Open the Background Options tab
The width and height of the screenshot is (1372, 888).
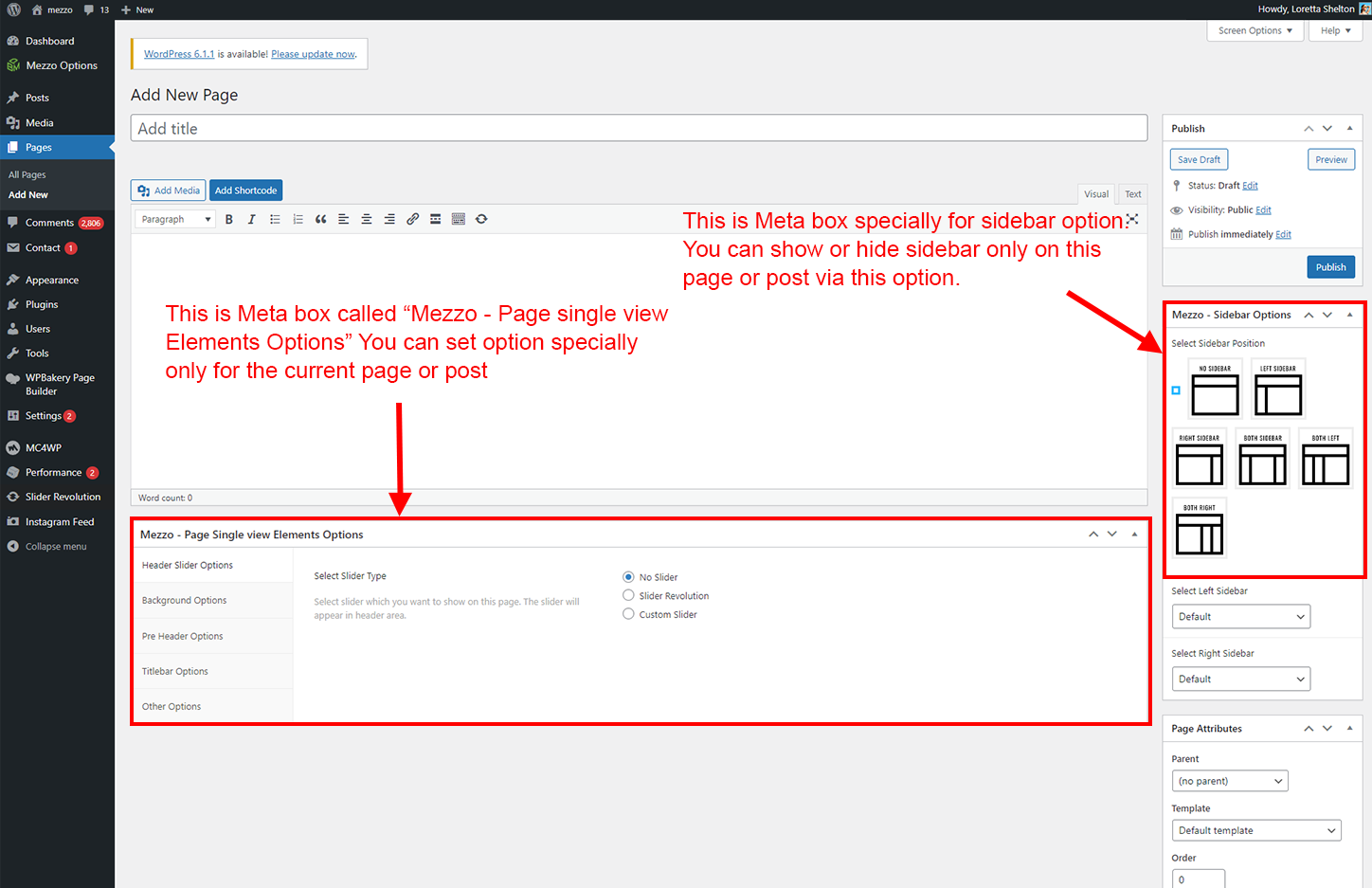[185, 601]
